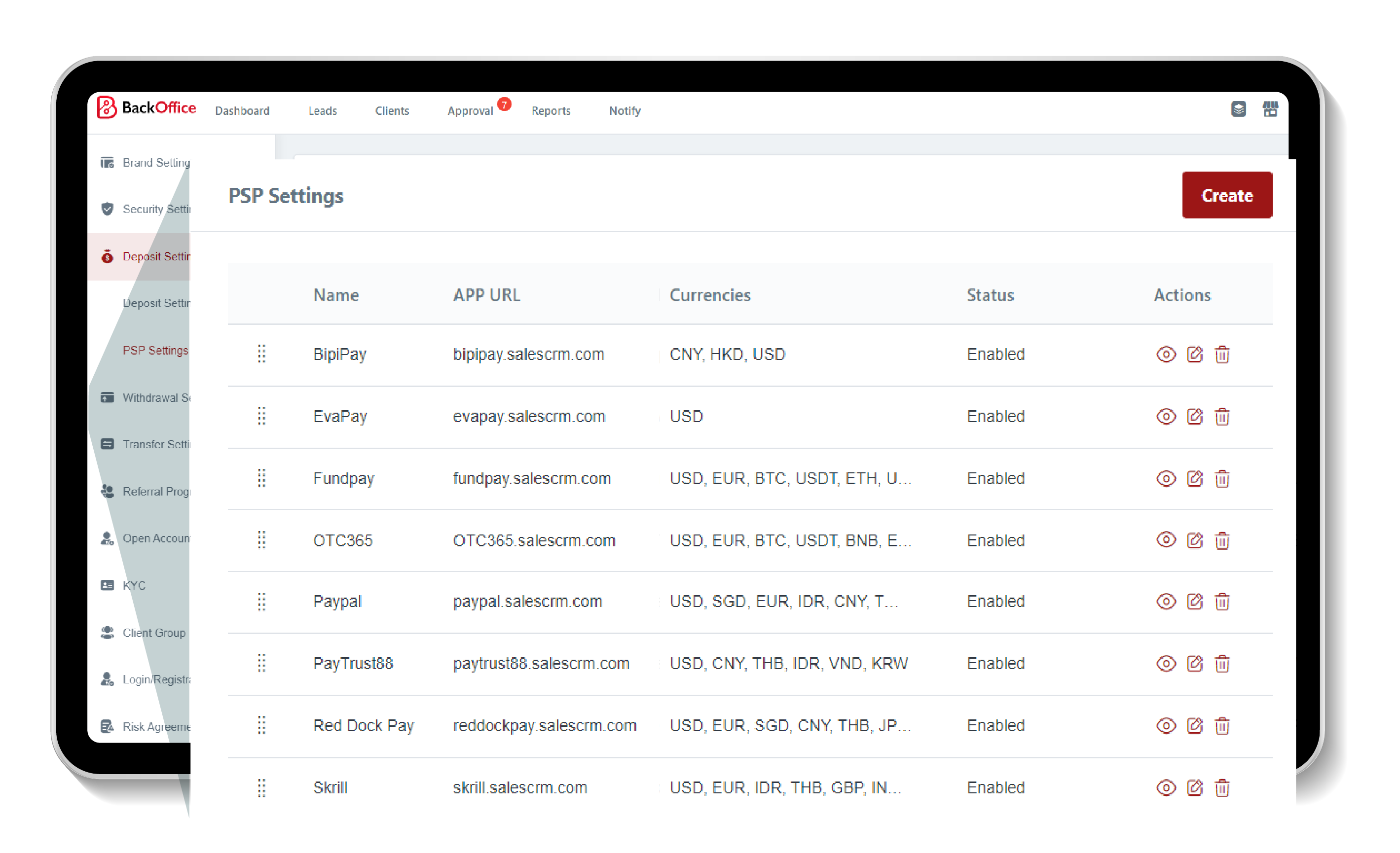1400x853 pixels.
Task: Select PSP Settings in sidebar
Action: [155, 350]
